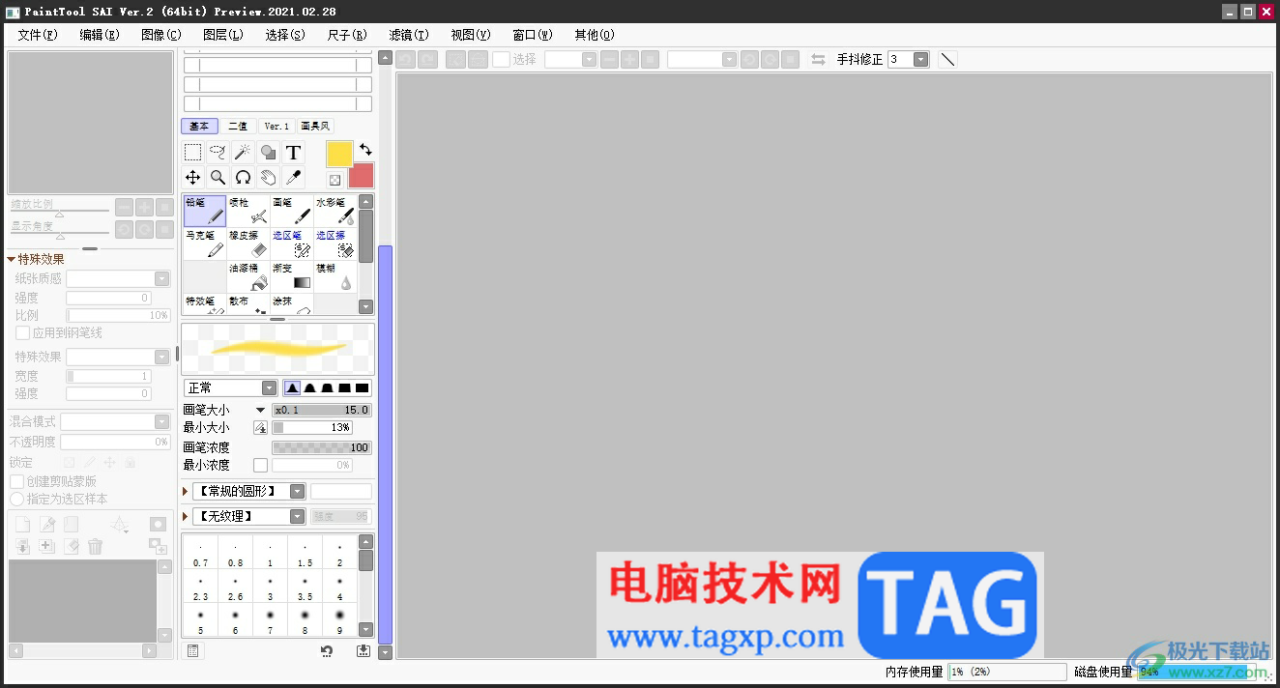
Task: Open the 手抖修正 stabilizer dropdown
Action: click(x=908, y=59)
